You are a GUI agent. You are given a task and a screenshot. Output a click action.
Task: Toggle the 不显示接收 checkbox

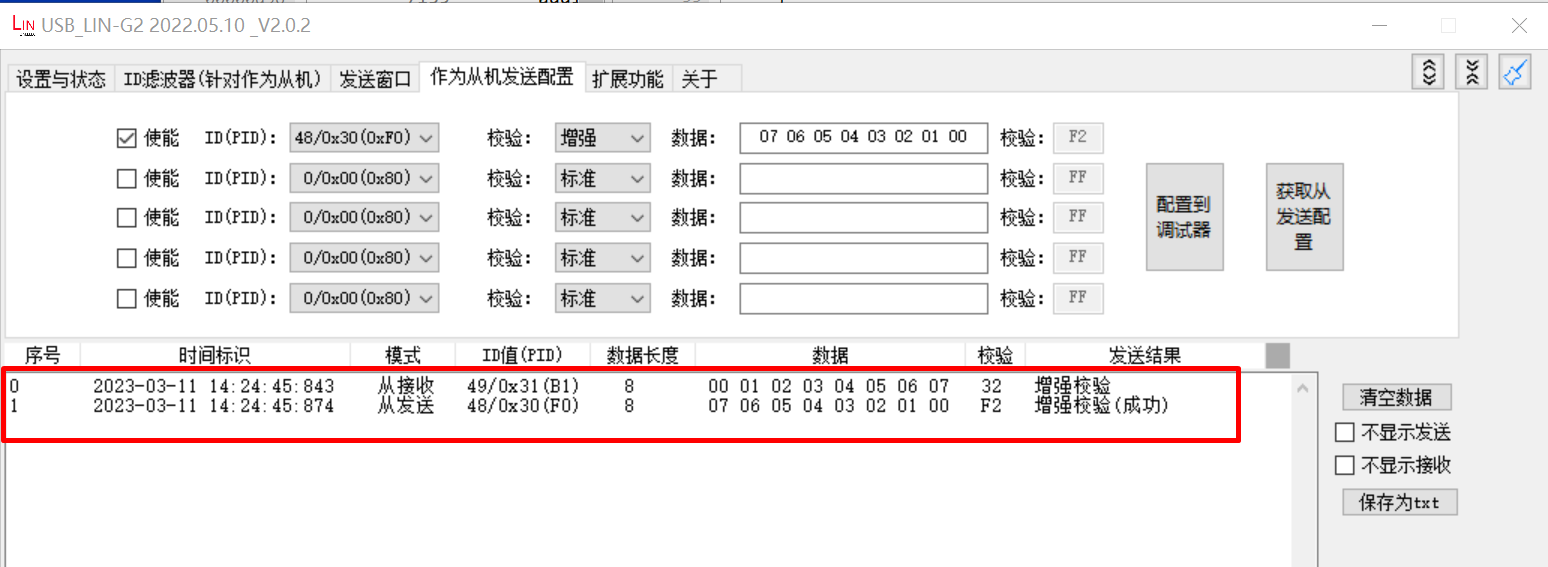(1345, 465)
